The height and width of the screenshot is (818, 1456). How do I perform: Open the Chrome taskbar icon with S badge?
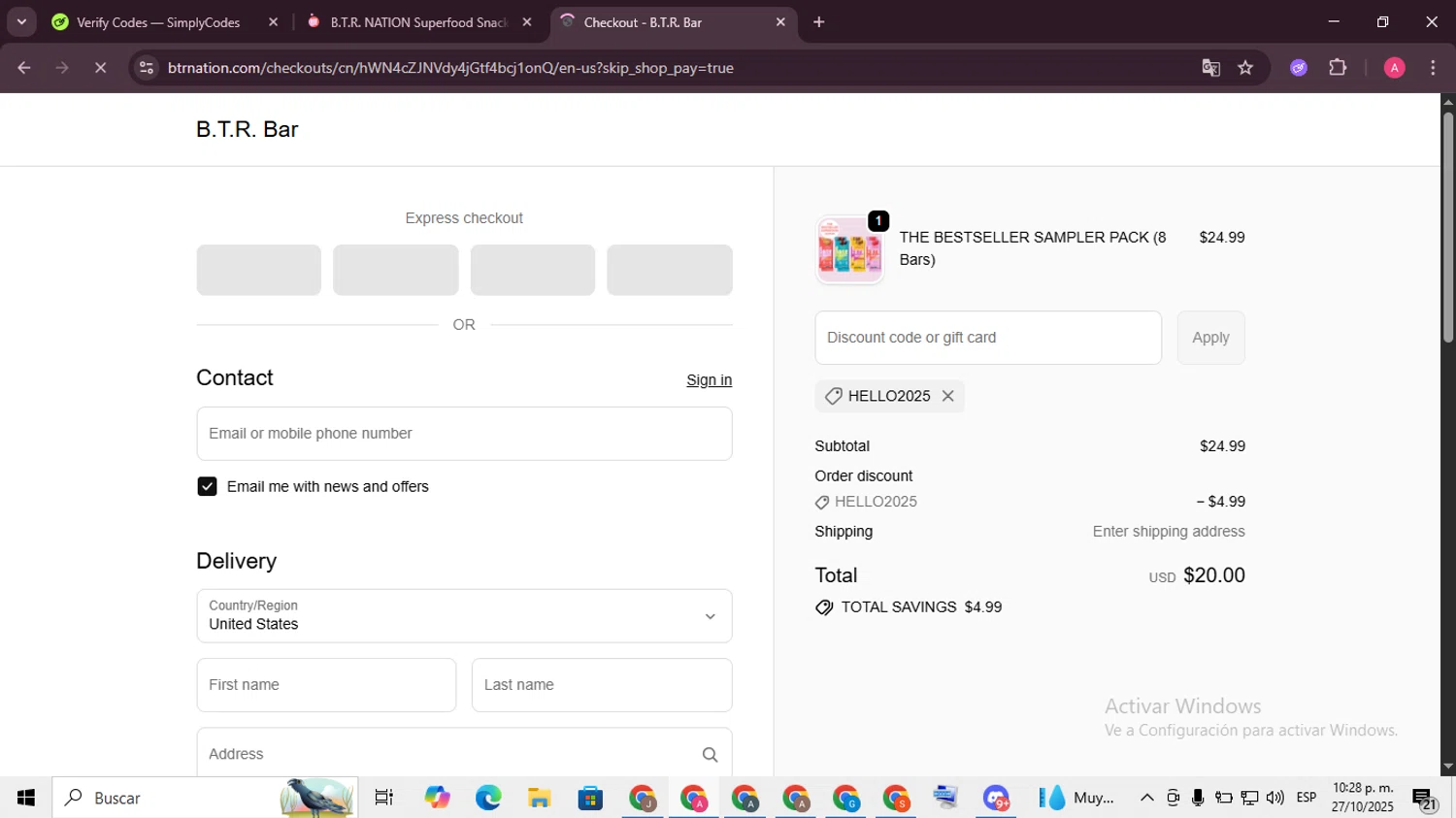897,798
